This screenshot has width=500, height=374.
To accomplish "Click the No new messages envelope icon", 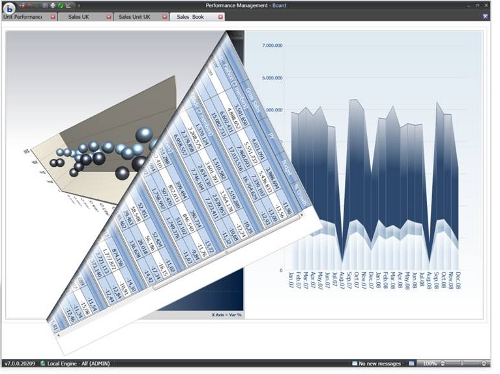I will click(354, 363).
